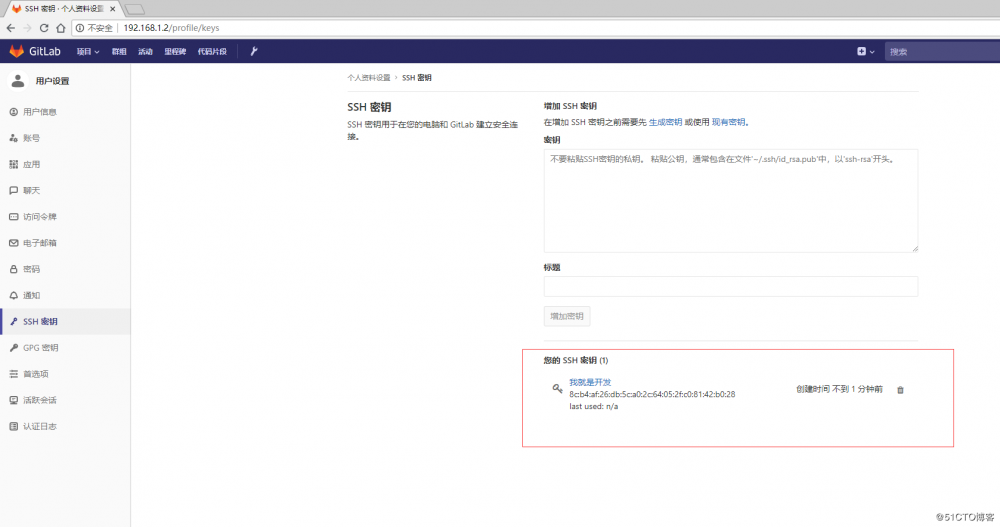This screenshot has height=527, width=1000.
Task: Open the plus create-new dropdown
Action: [x=865, y=52]
